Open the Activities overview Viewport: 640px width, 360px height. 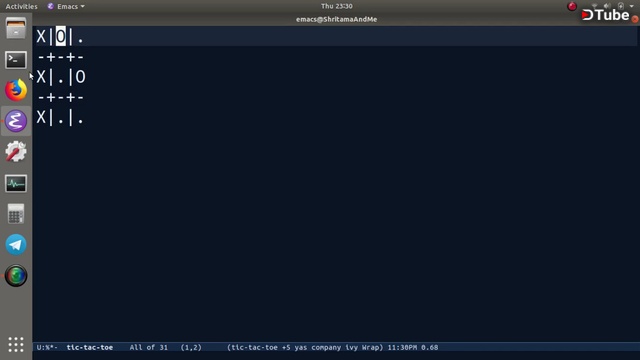click(21, 6)
